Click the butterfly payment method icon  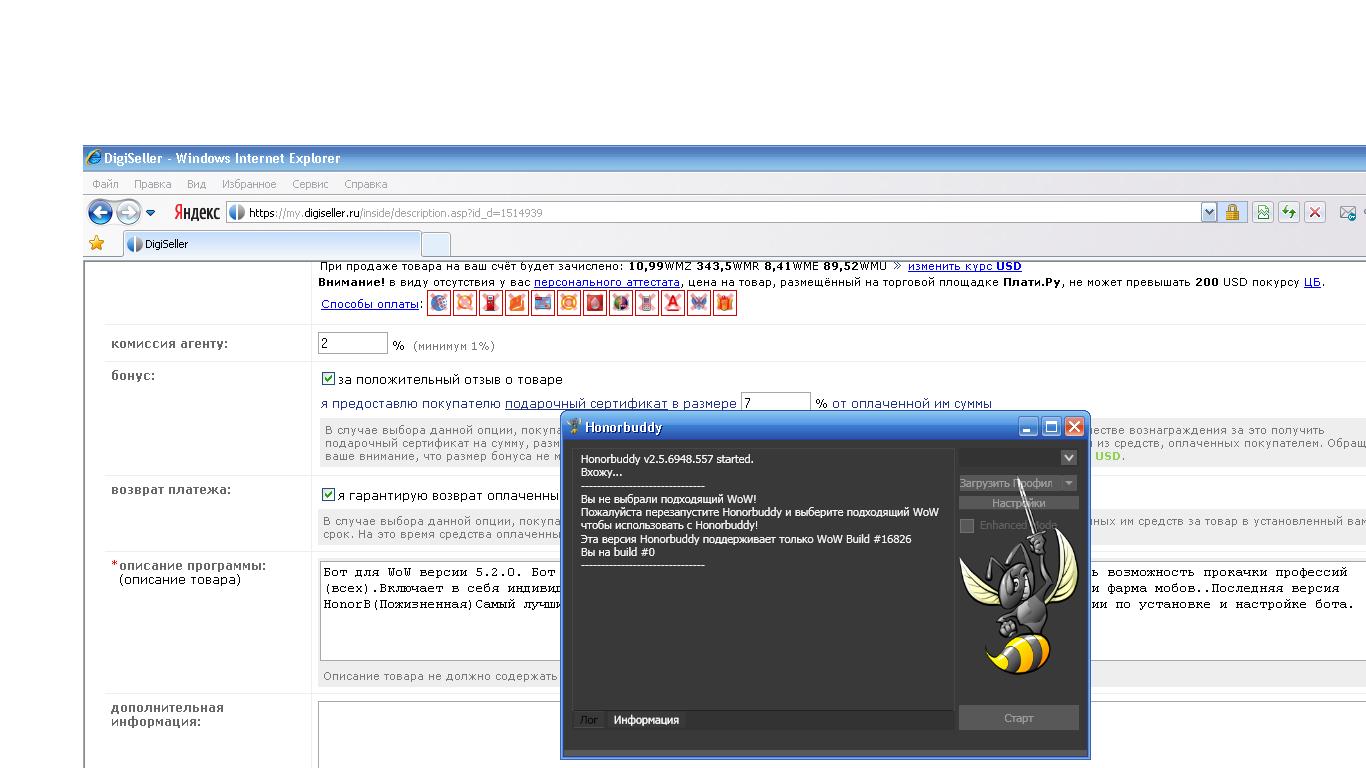[x=699, y=303]
